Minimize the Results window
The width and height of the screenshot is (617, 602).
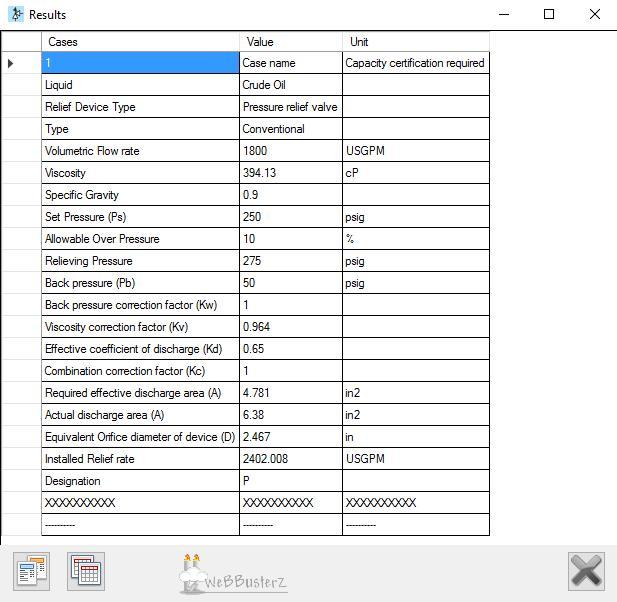[504, 15]
